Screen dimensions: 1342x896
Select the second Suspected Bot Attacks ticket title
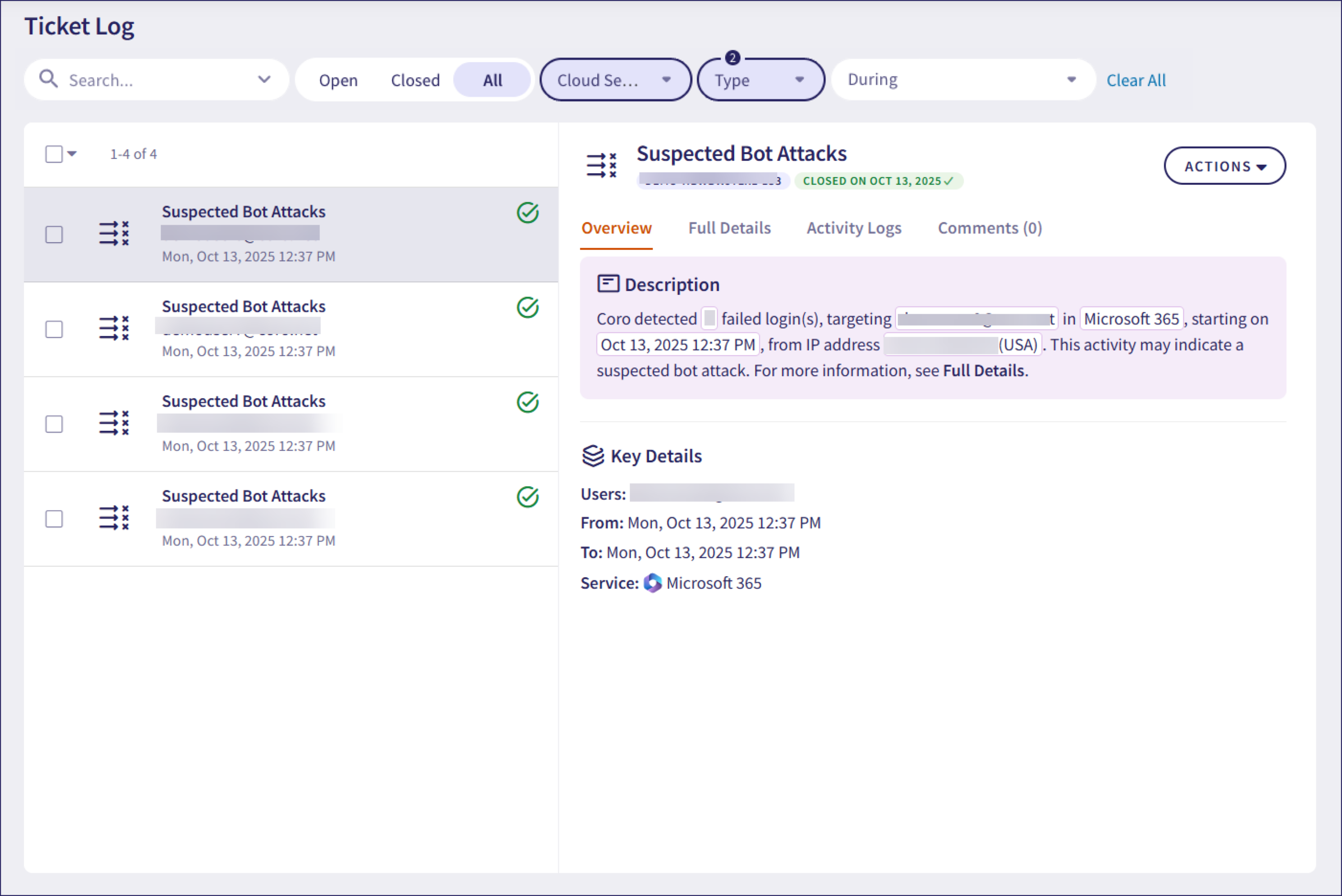tap(244, 306)
